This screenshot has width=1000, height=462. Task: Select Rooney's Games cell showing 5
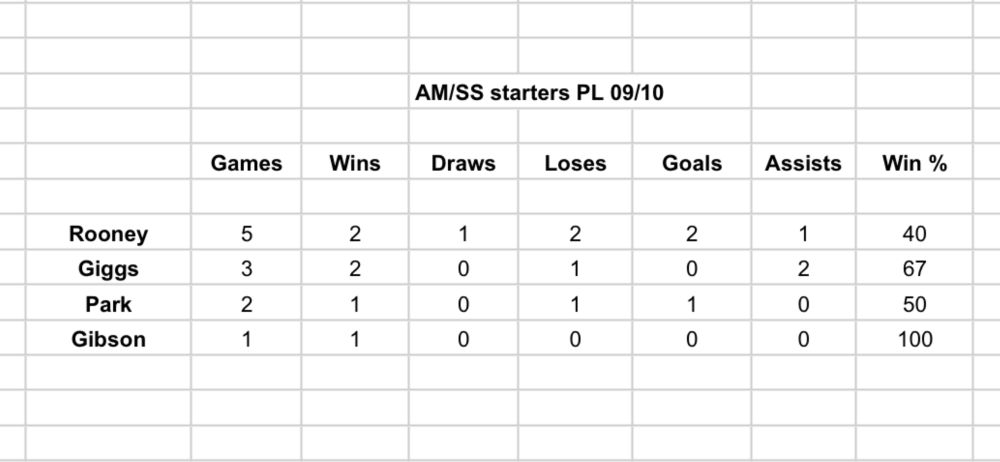point(246,234)
